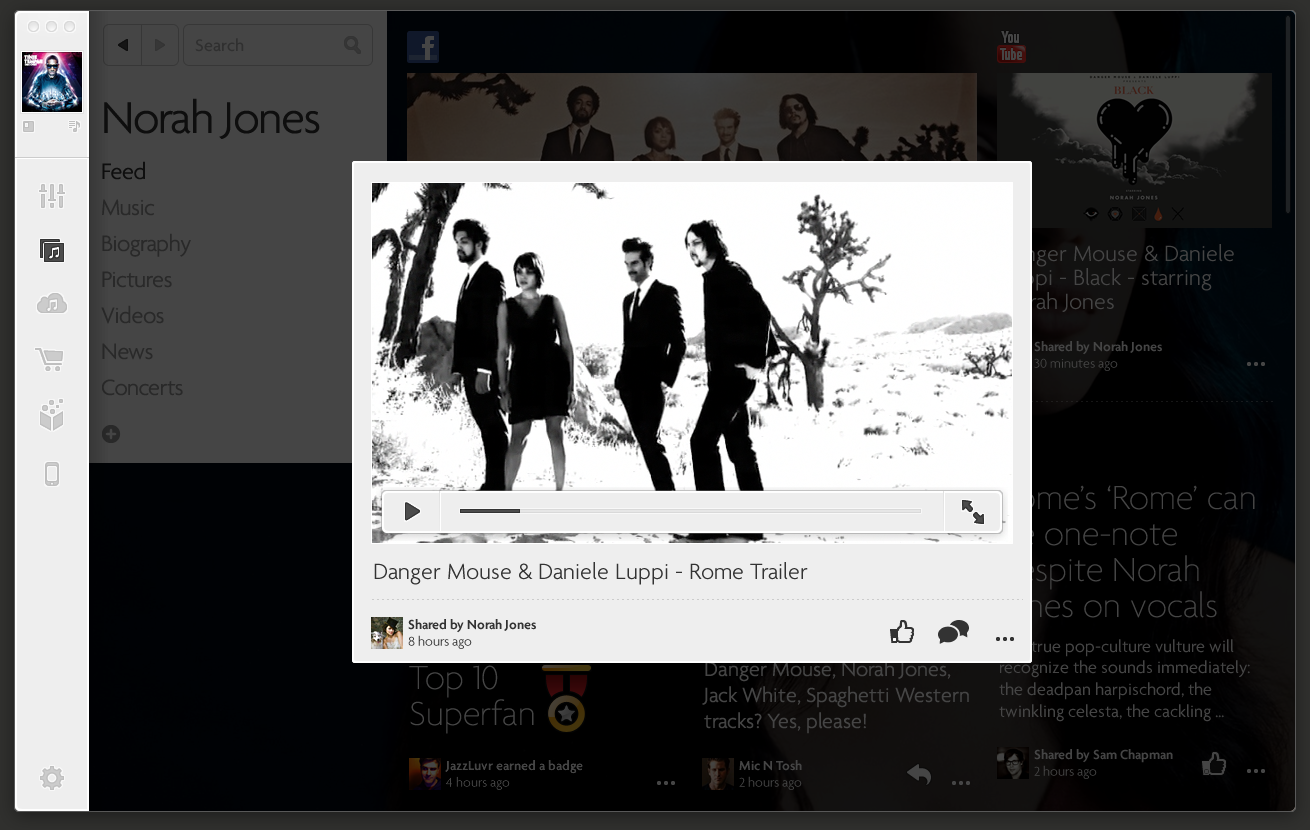Go back with the left arrow button
The image size is (1310, 830).
coord(122,45)
